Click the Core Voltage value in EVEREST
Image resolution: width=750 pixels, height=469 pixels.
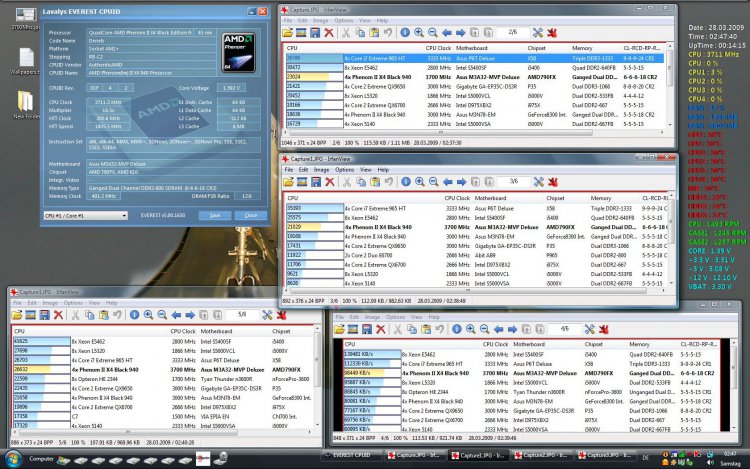point(232,88)
